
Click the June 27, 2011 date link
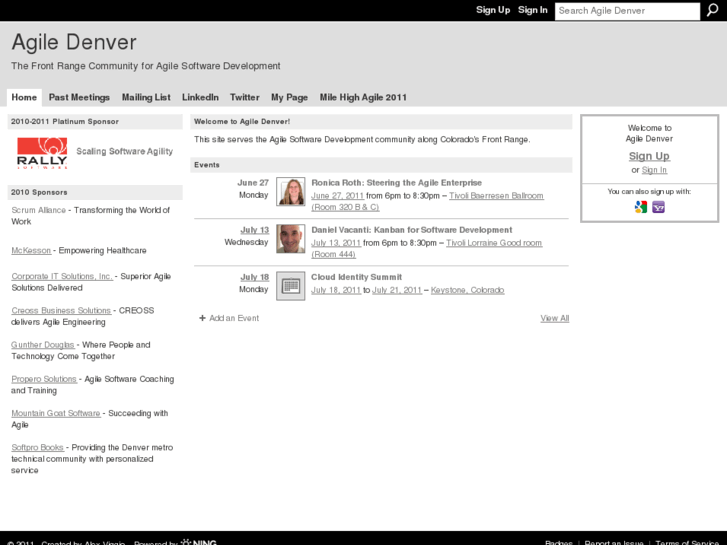(x=338, y=196)
